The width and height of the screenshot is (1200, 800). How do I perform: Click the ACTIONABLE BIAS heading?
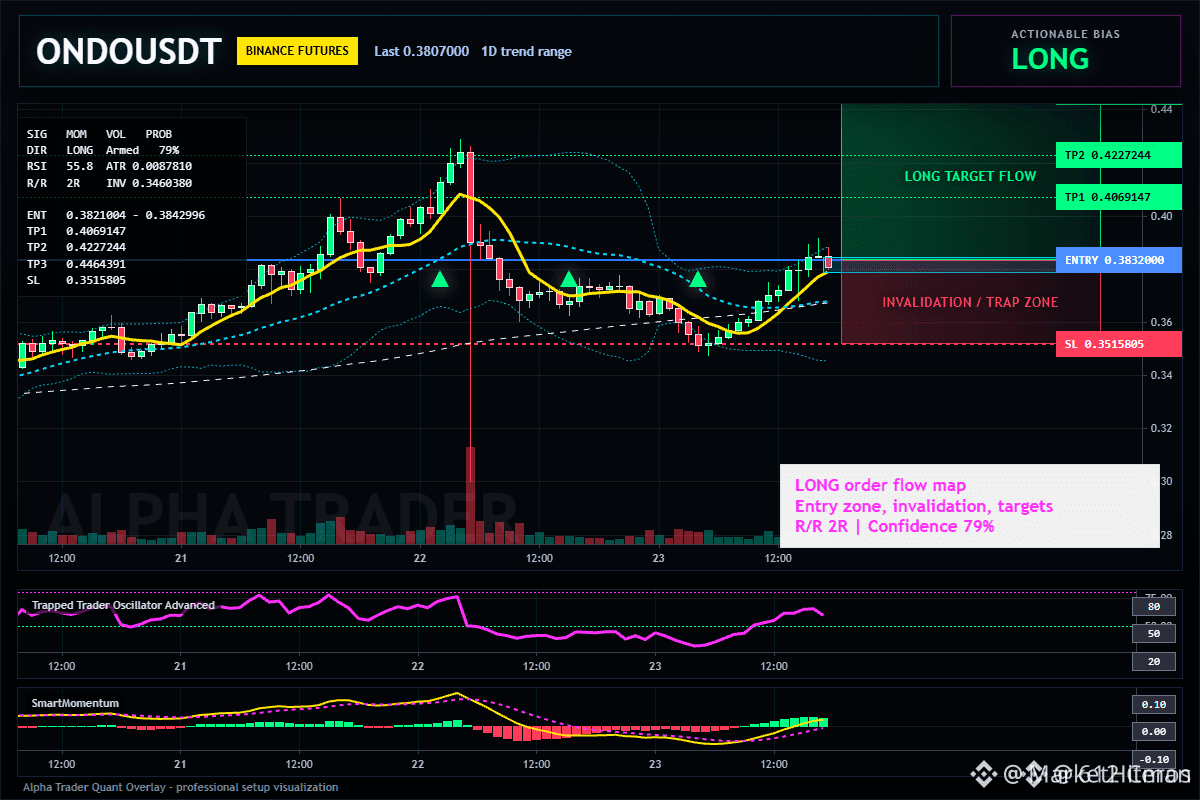tap(1065, 34)
